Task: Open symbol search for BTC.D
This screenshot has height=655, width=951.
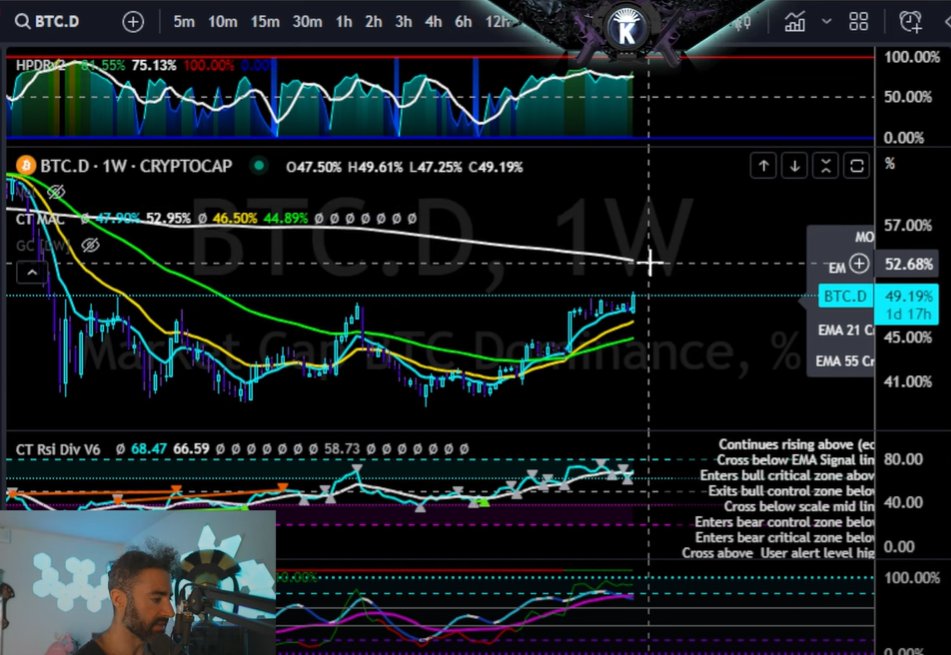Action: click(47, 22)
